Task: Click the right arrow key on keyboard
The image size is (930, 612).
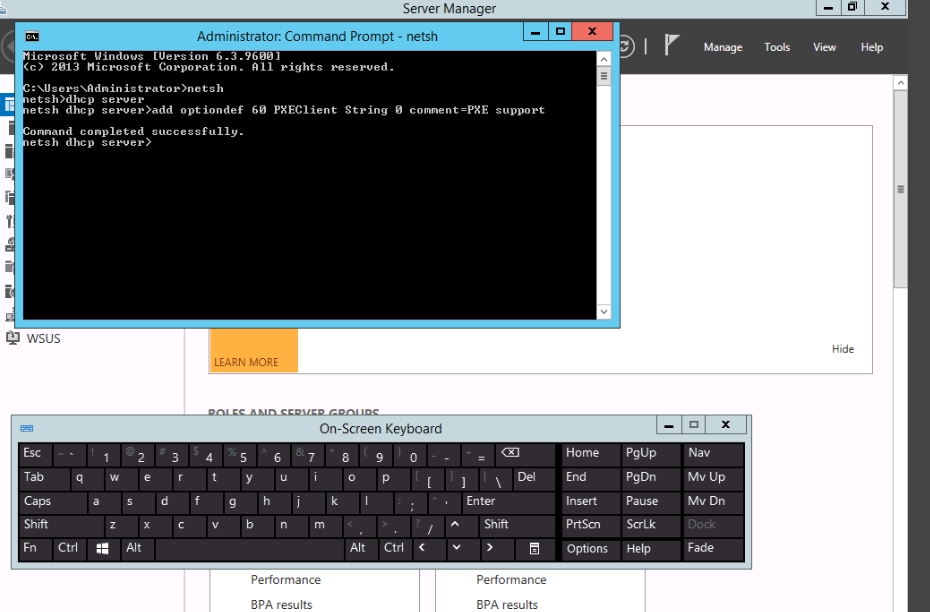Action: point(496,549)
